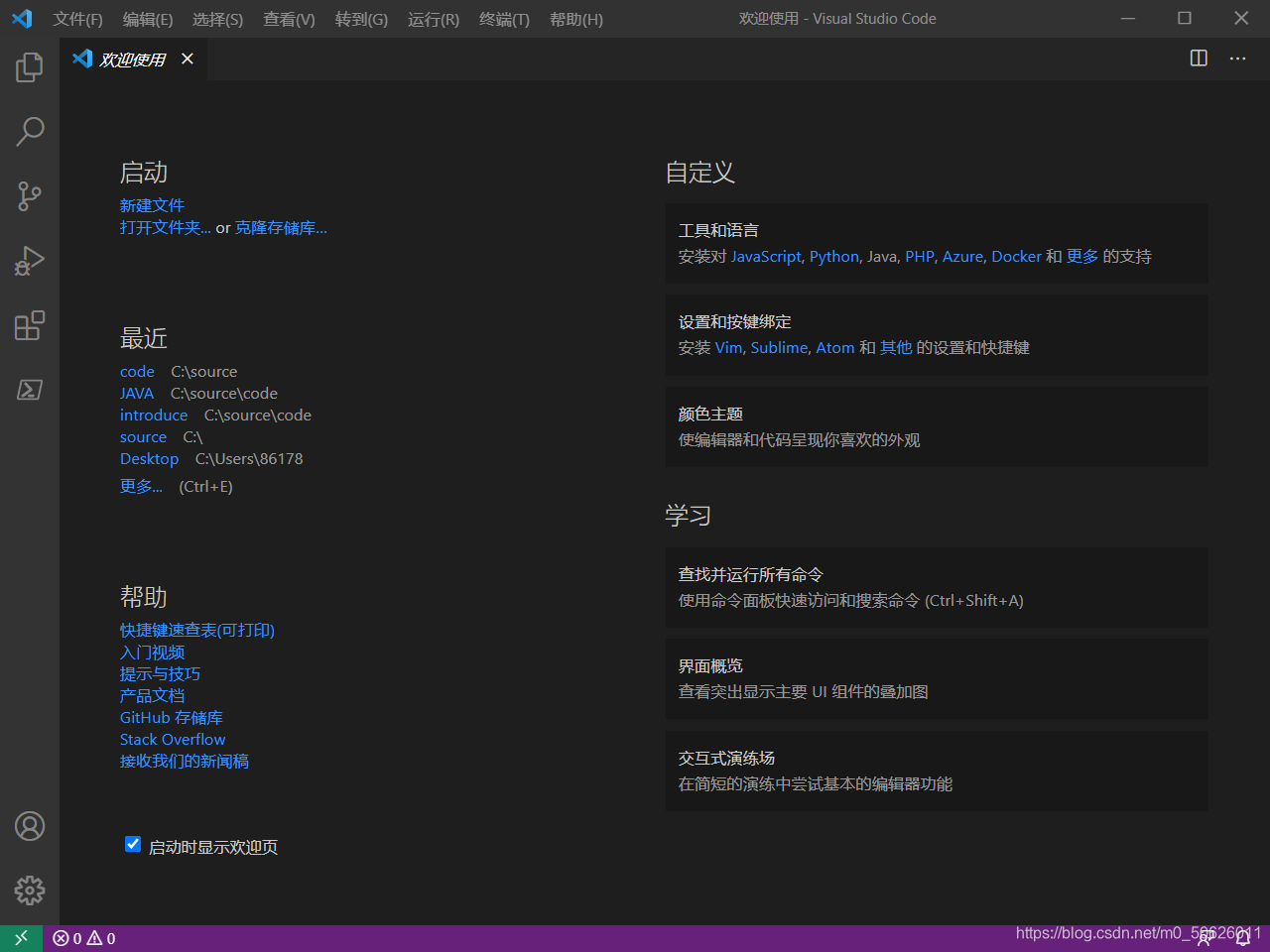Image resolution: width=1270 pixels, height=952 pixels.
Task: Click the feedback icon in status bar
Action: pyautogui.click(x=1205, y=938)
